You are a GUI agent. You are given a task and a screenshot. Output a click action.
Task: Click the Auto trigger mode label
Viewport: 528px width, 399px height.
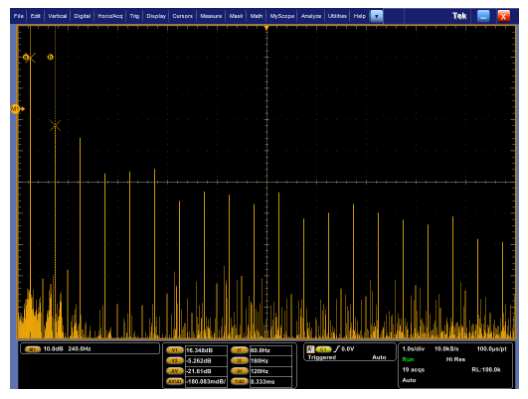(379, 357)
